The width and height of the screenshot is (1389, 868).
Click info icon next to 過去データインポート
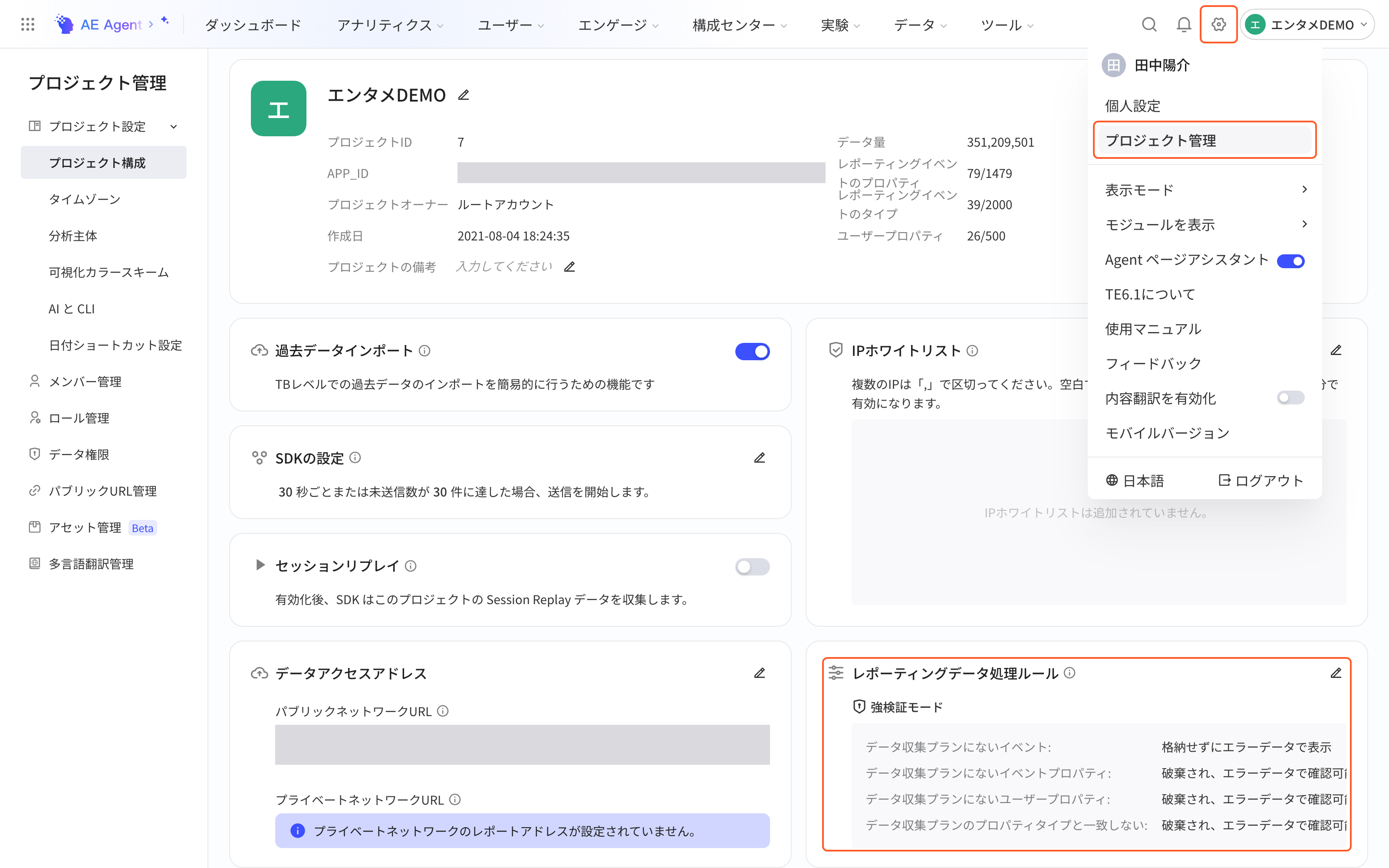(x=425, y=351)
